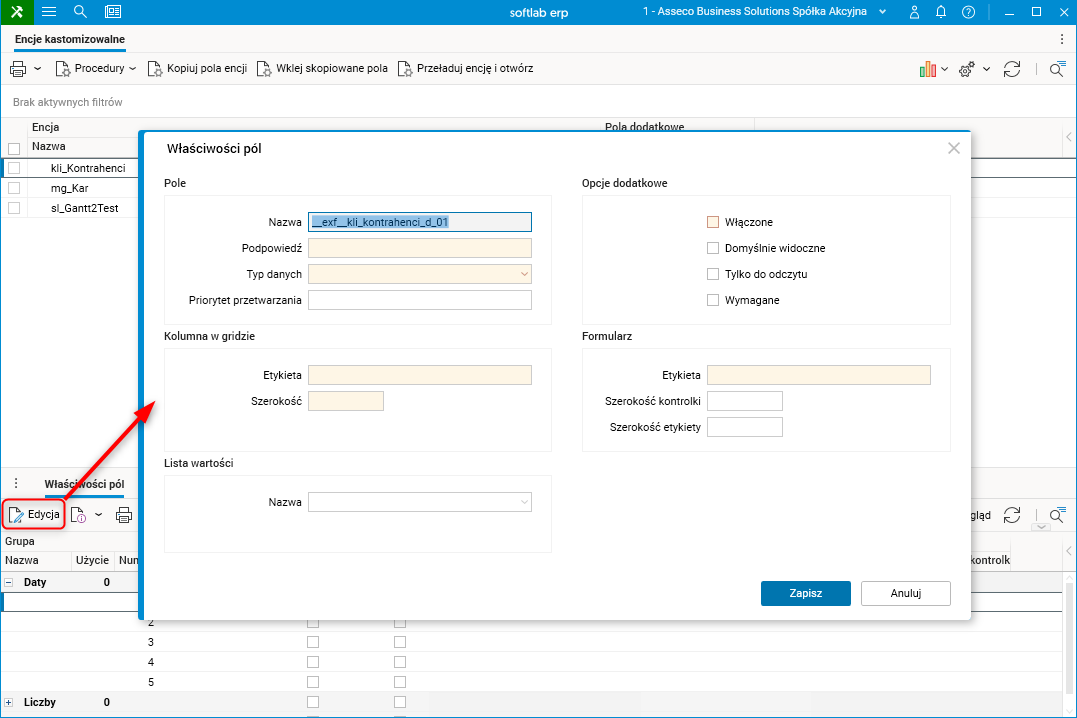
Task: Open the Typ danych dropdown
Action: pos(420,274)
